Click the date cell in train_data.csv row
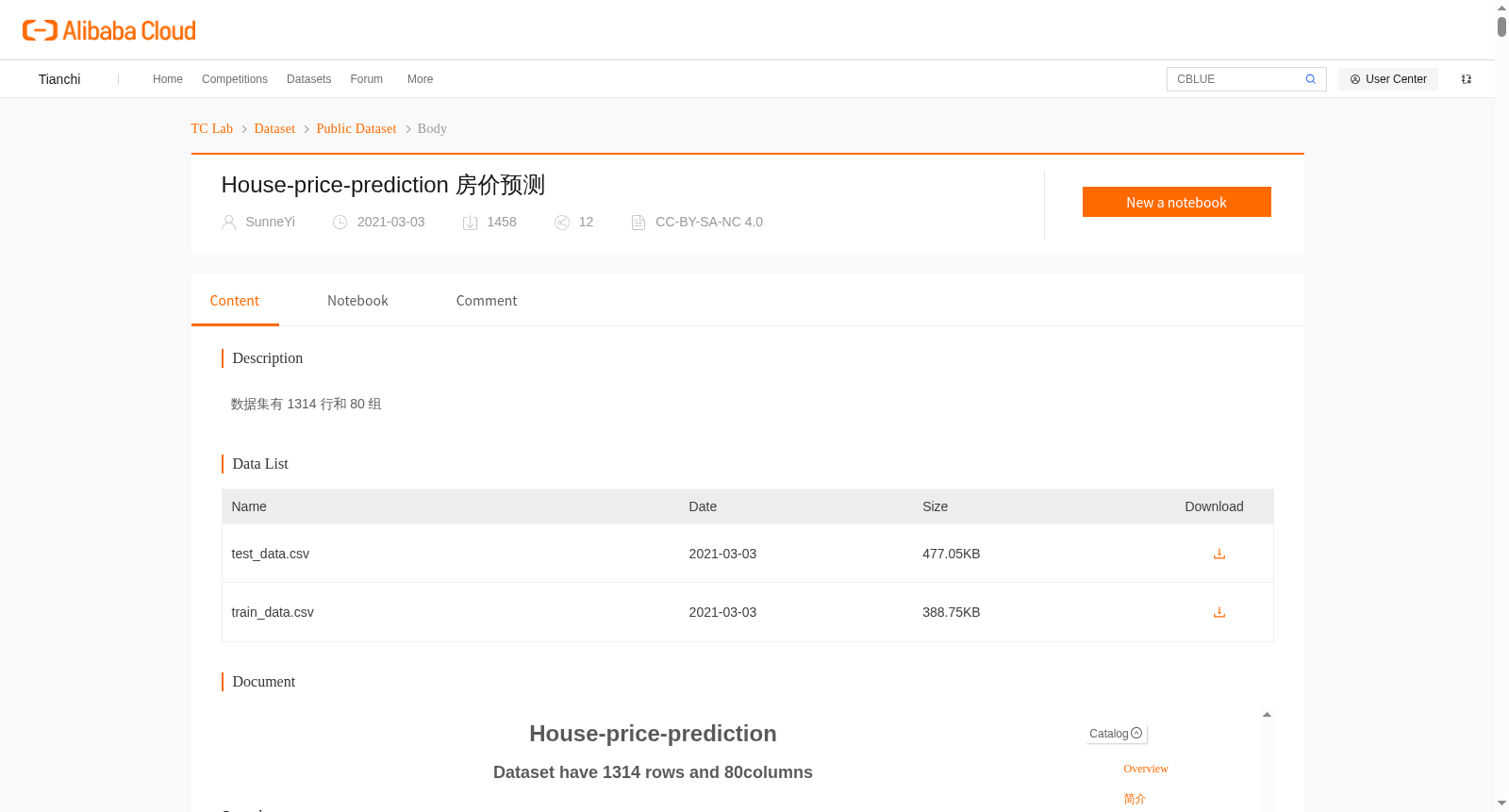The width and height of the screenshot is (1509, 812). point(722,612)
